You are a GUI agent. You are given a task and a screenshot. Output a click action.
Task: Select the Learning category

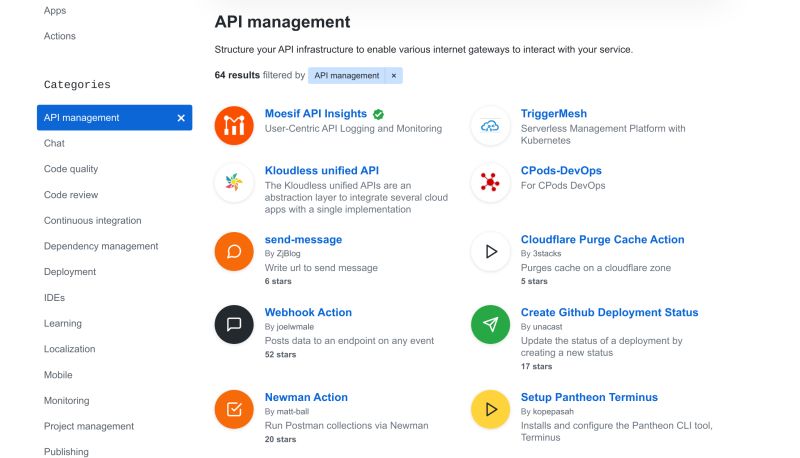tap(62, 323)
